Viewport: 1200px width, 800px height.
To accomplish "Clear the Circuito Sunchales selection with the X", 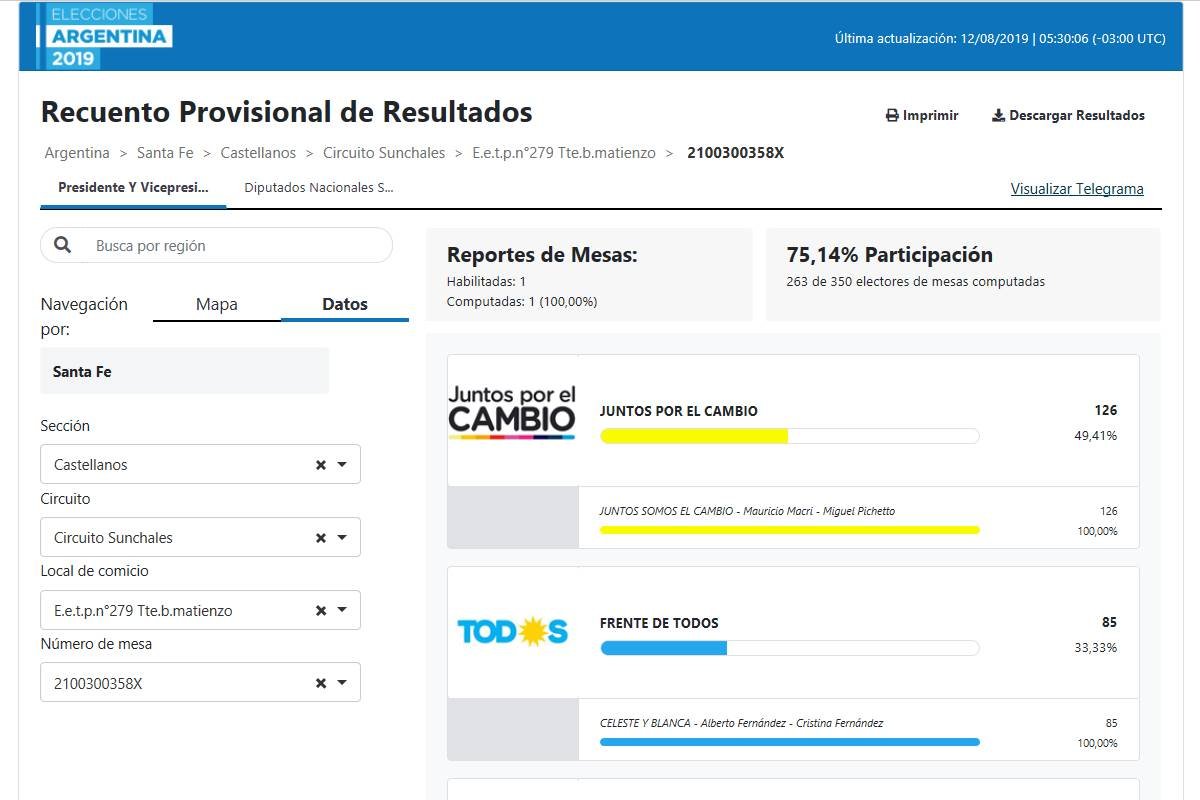I will click(321, 538).
